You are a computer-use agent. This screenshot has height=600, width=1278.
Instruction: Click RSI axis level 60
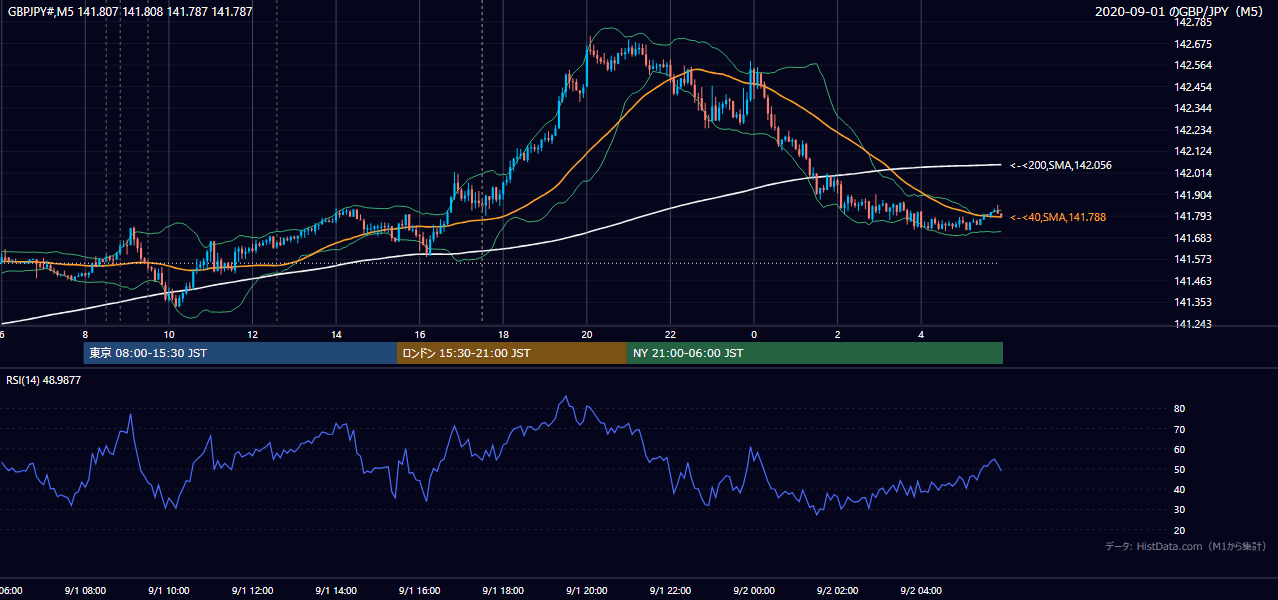pyautogui.click(x=1180, y=449)
